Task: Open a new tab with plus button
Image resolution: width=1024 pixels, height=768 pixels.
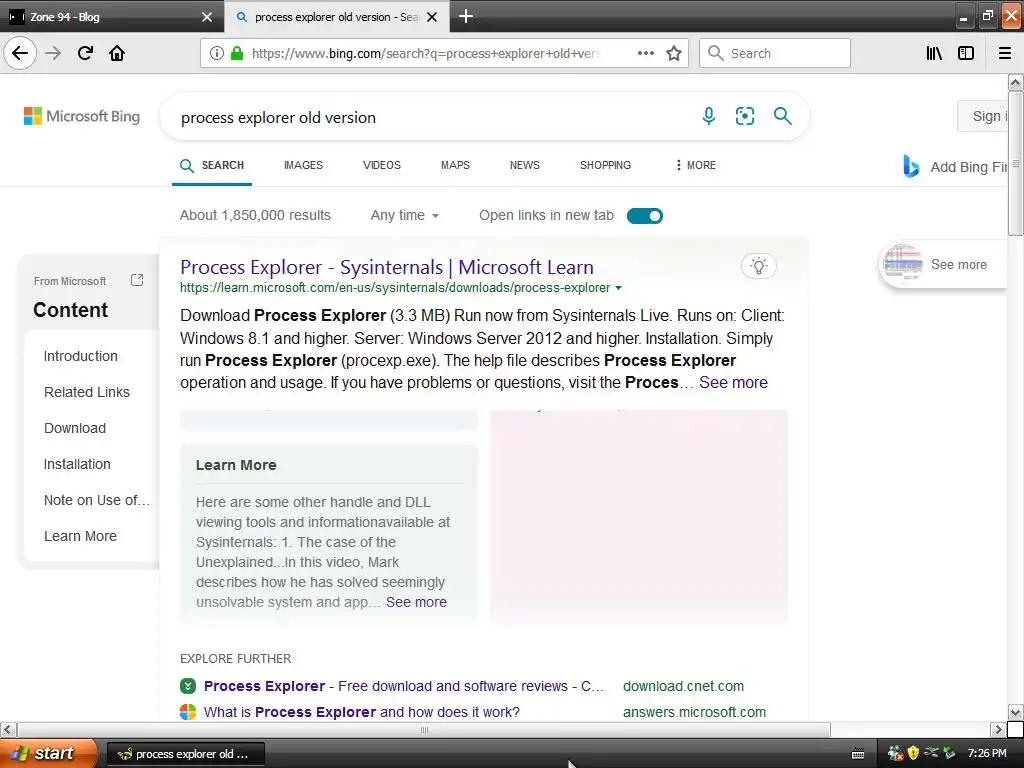Action: pos(466,16)
